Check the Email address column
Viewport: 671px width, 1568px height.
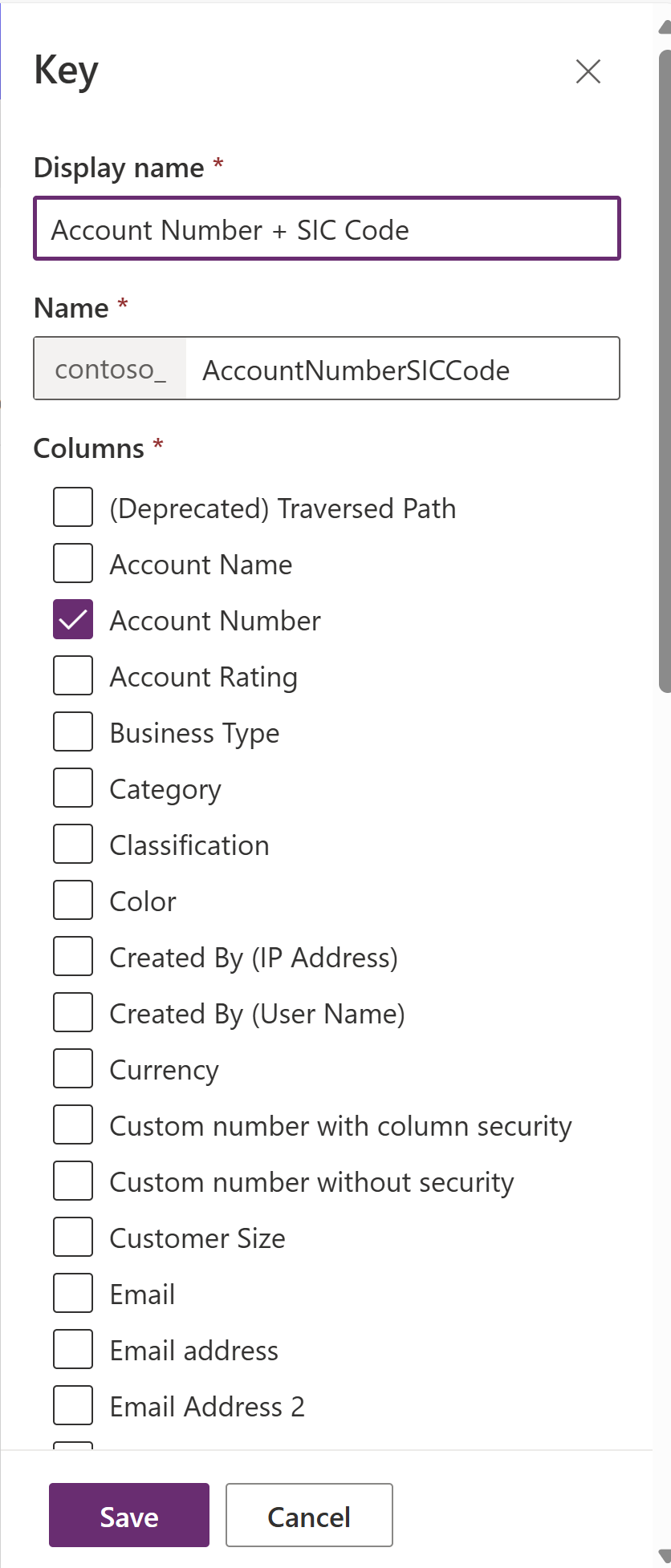coord(72,1349)
